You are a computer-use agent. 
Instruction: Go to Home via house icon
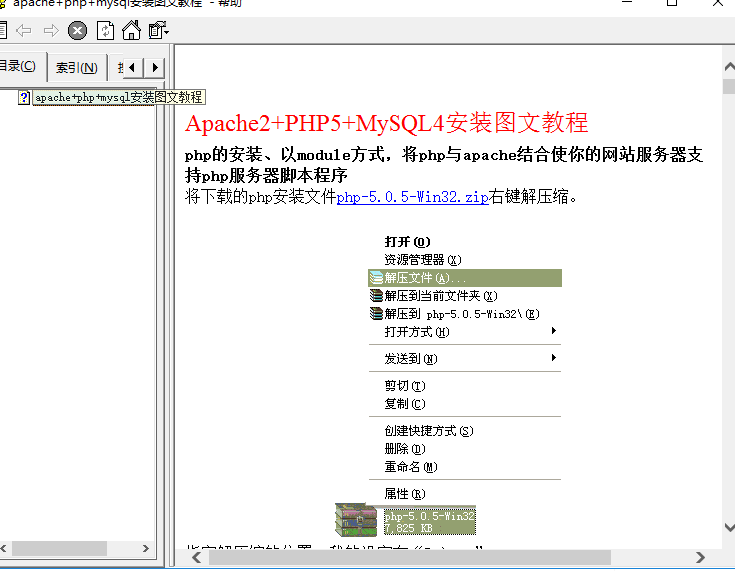pyautogui.click(x=131, y=31)
